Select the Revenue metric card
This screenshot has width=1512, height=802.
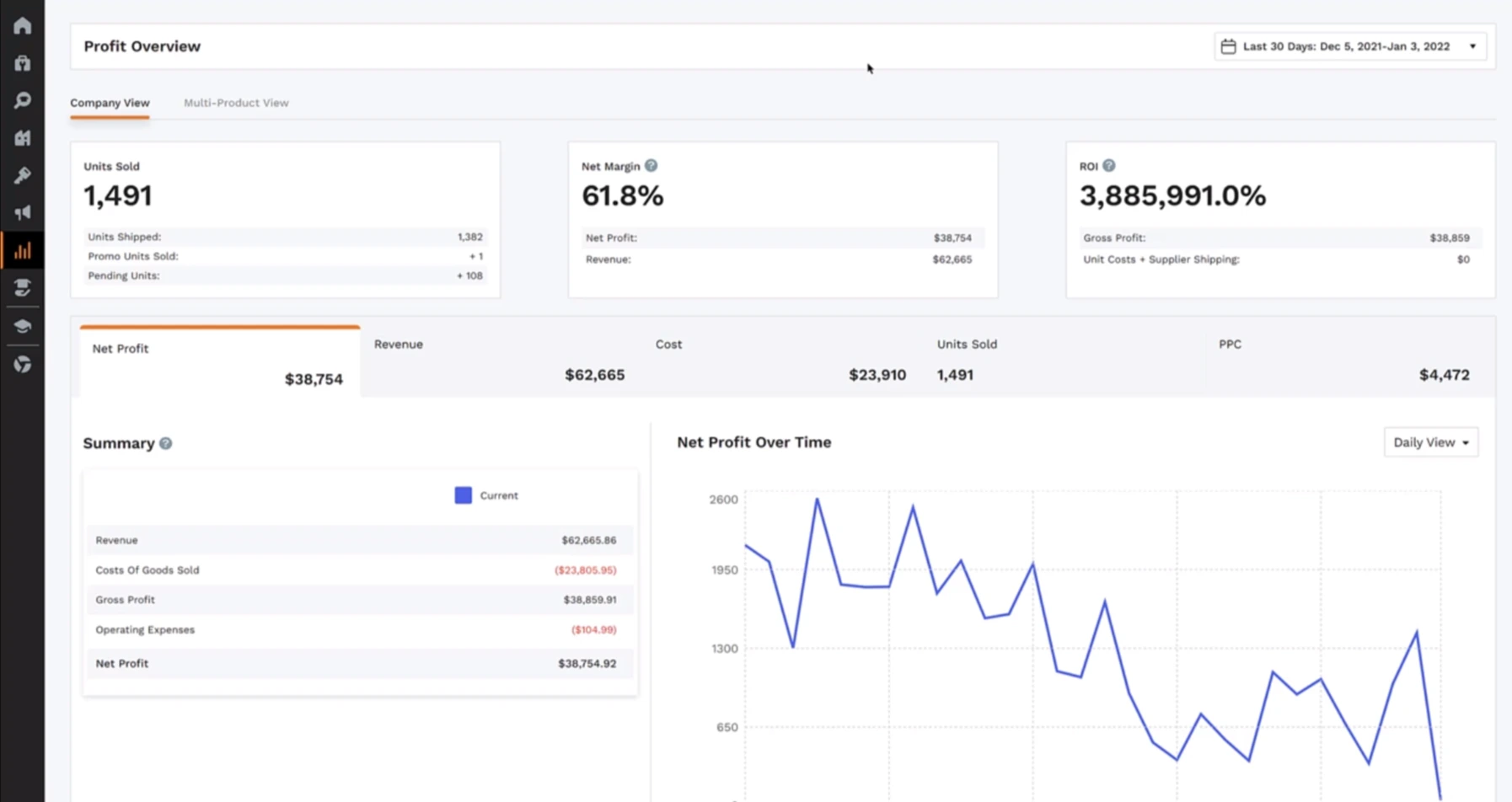500,361
